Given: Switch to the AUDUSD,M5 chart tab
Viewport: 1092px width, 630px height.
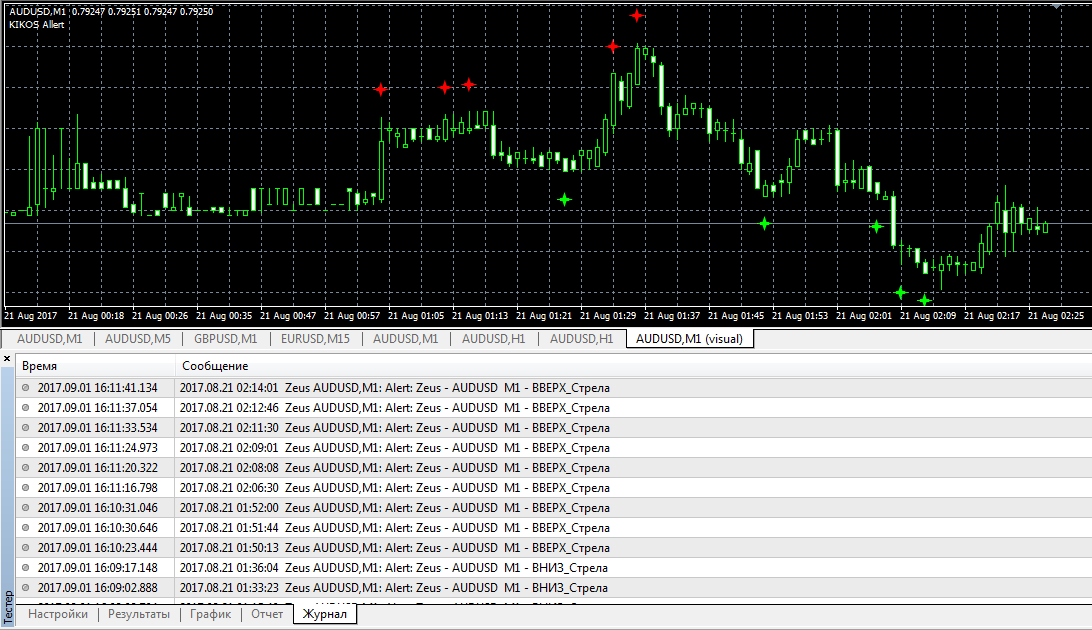Looking at the screenshot, I should [x=138, y=339].
